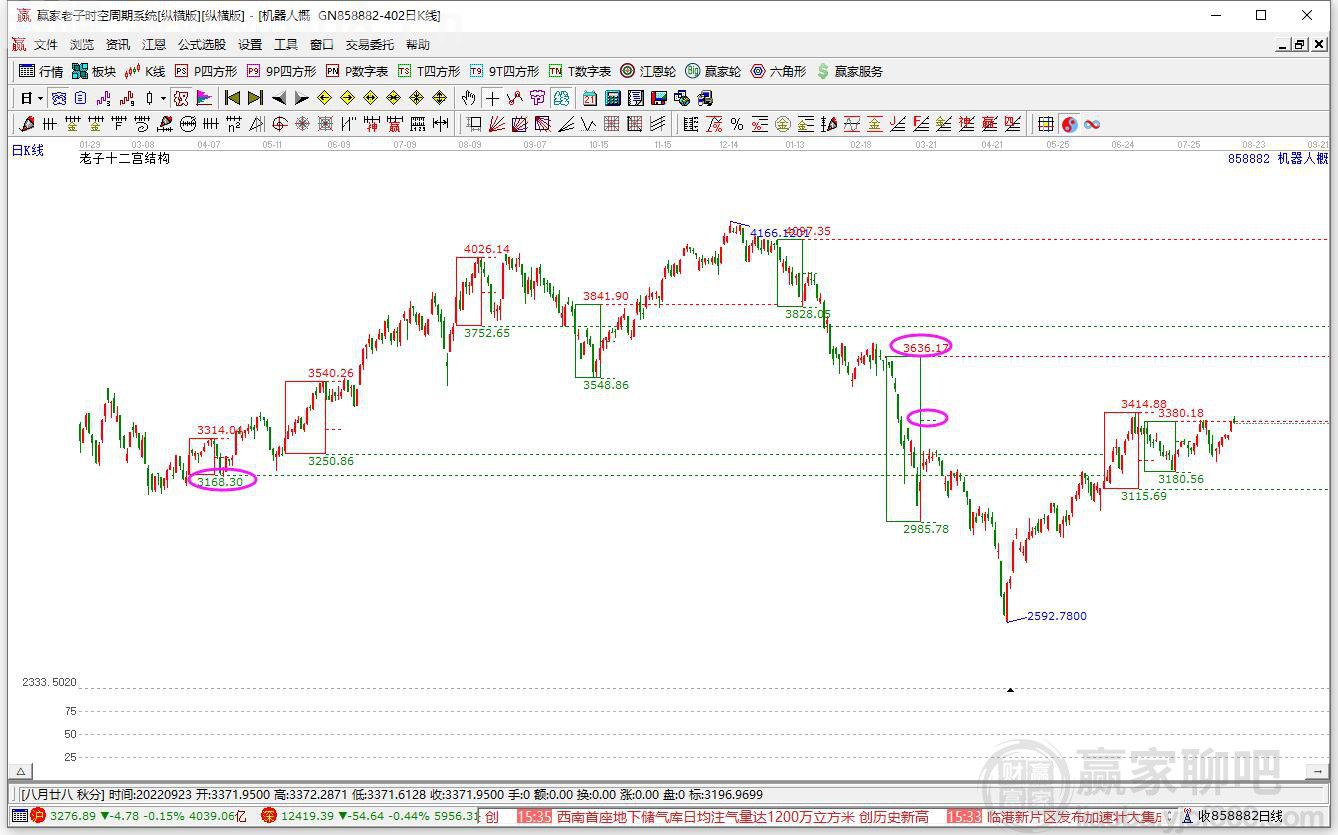Image resolution: width=1338 pixels, height=835 pixels.
Task: Restore the inner chart window
Action: (1300, 45)
